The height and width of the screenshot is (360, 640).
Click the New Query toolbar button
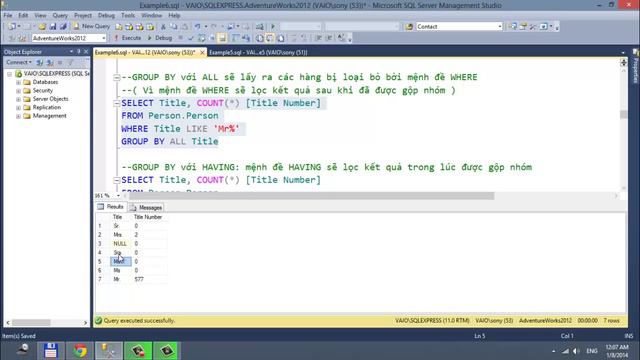click(91, 26)
